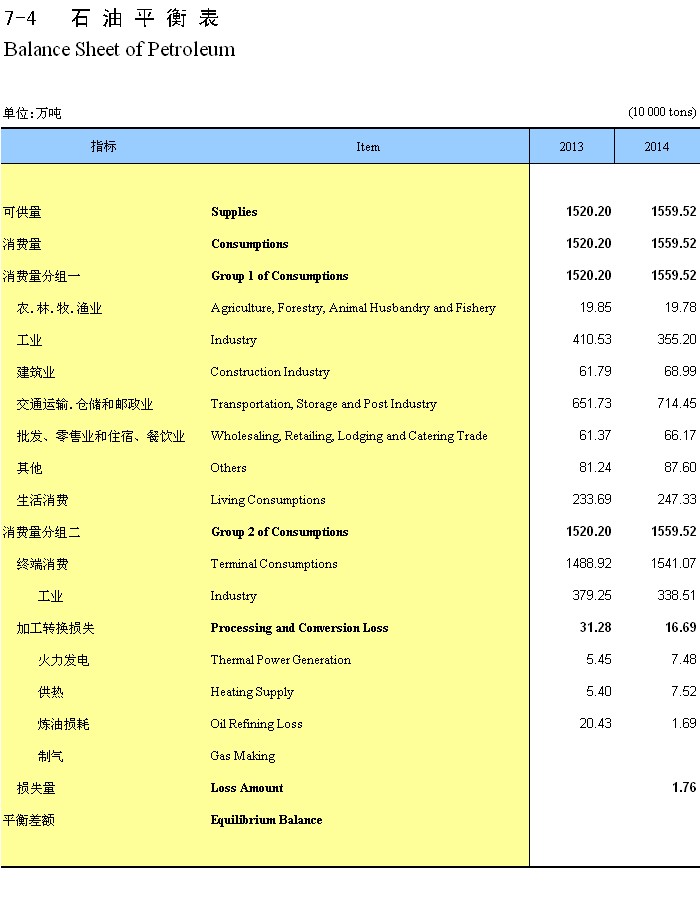The height and width of the screenshot is (900, 700).
Task: Select the "Equilibrium Balance" row label
Action: pyautogui.click(x=266, y=820)
